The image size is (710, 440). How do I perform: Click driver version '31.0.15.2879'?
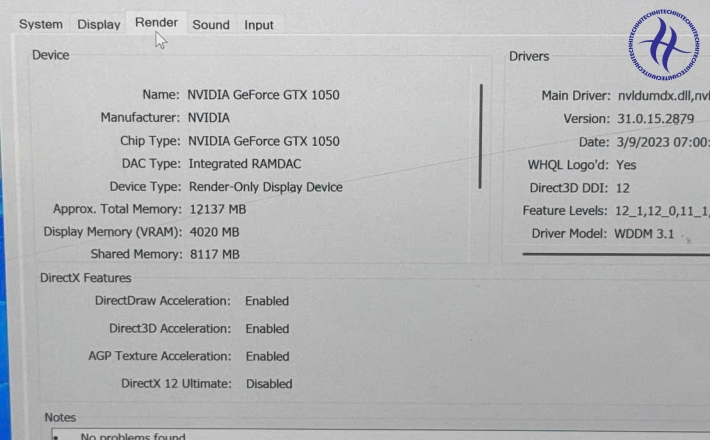click(655, 119)
